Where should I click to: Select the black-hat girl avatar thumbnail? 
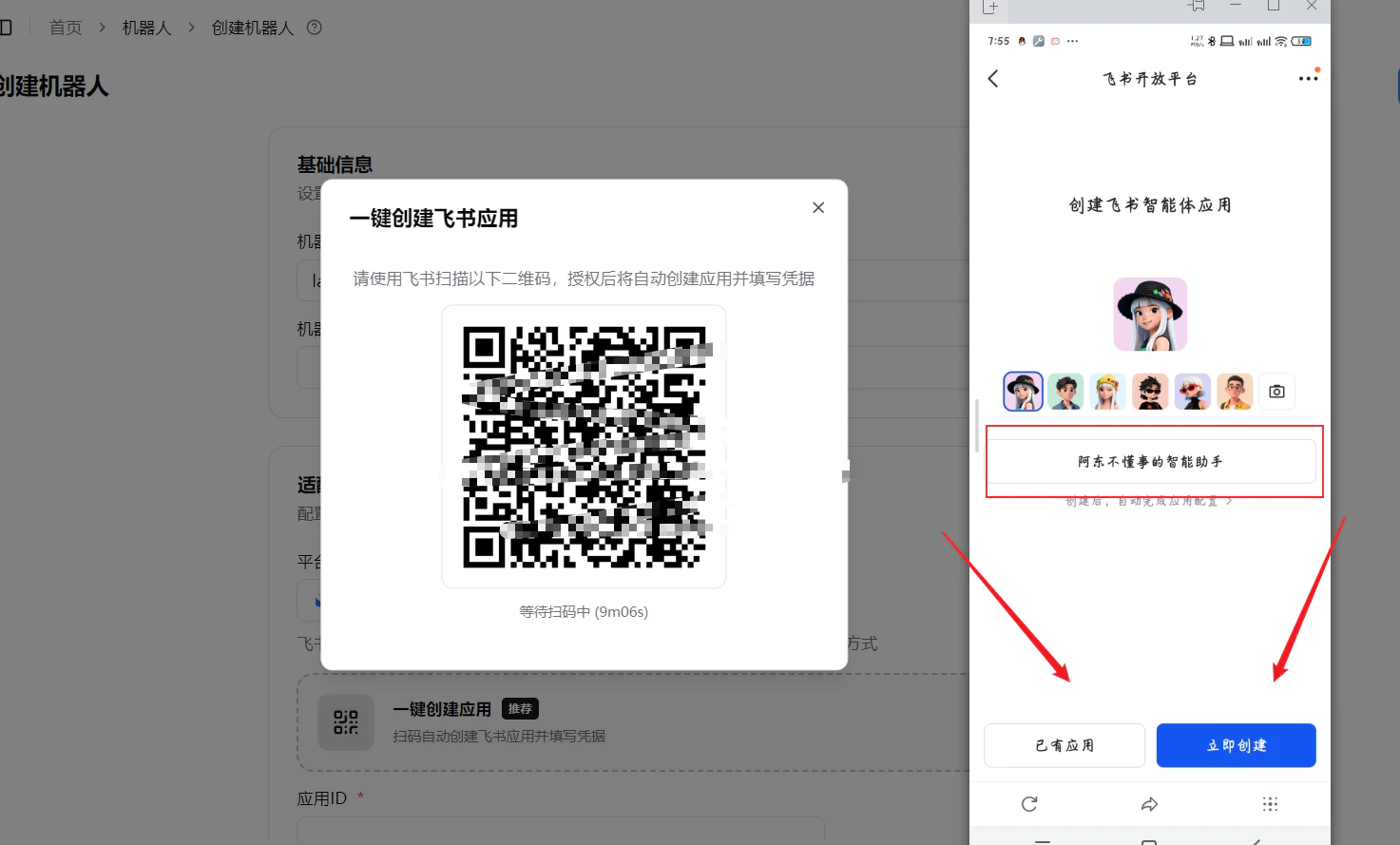click(x=1023, y=392)
